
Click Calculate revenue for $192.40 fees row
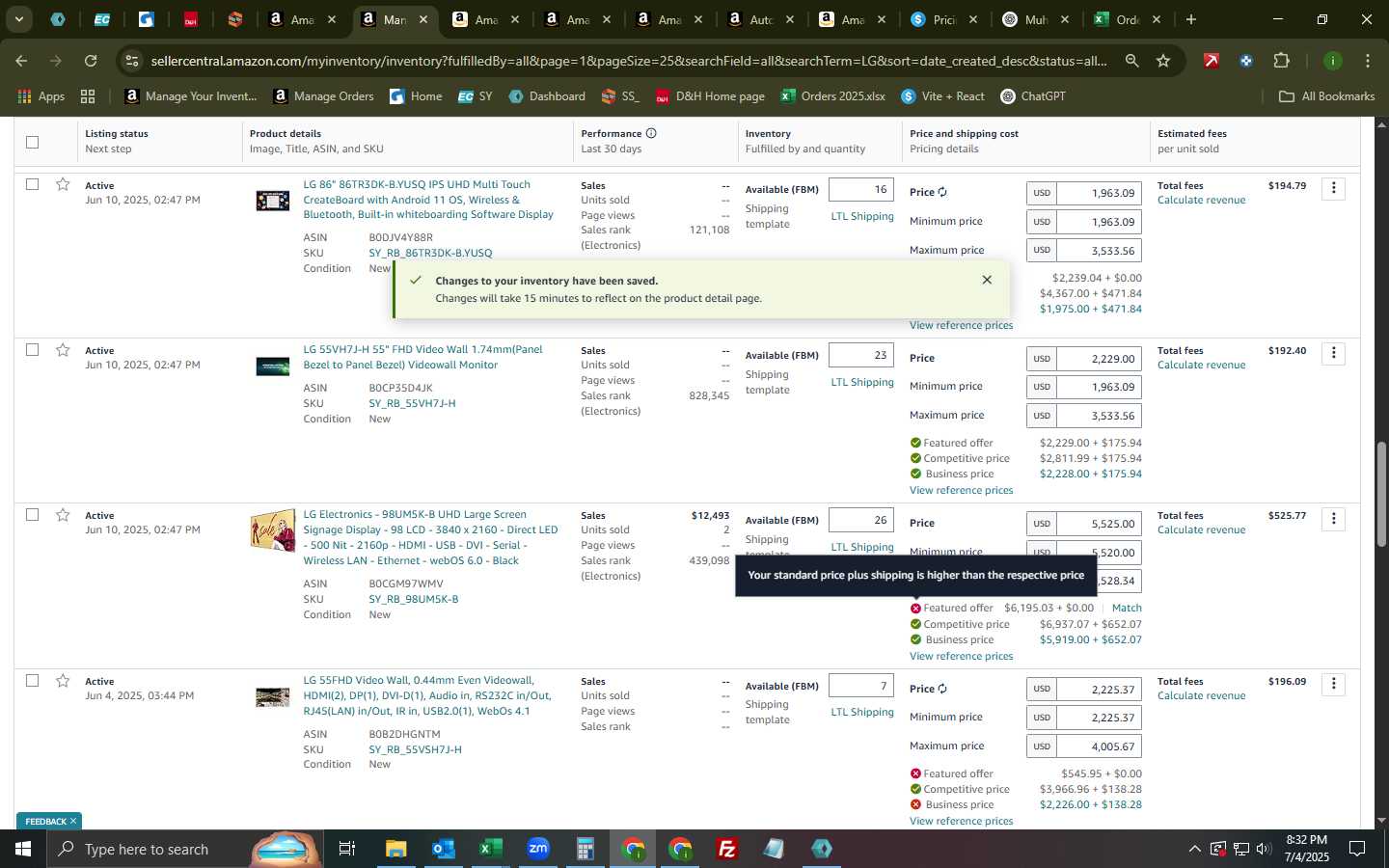1201,365
